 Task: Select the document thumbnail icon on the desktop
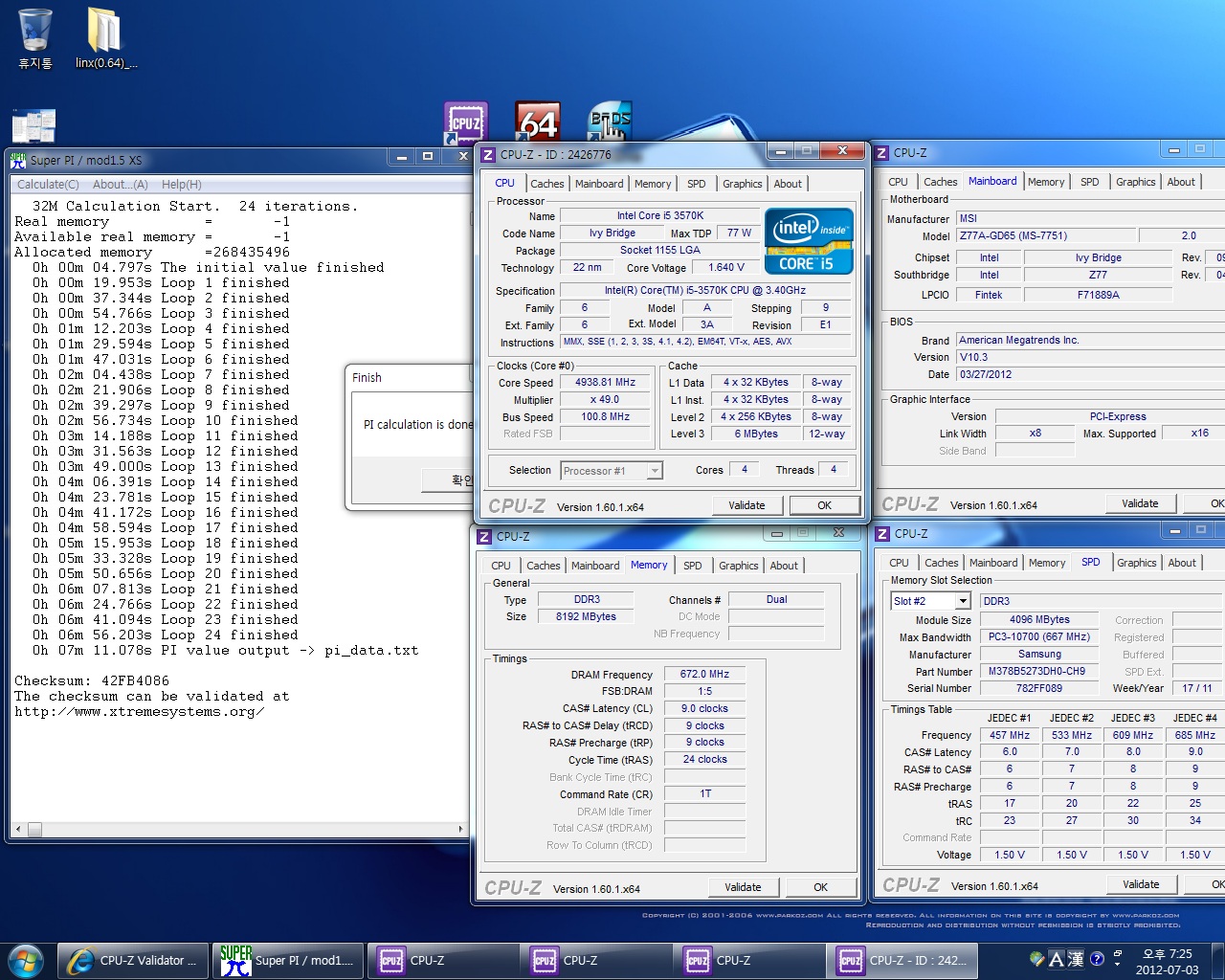(33, 126)
